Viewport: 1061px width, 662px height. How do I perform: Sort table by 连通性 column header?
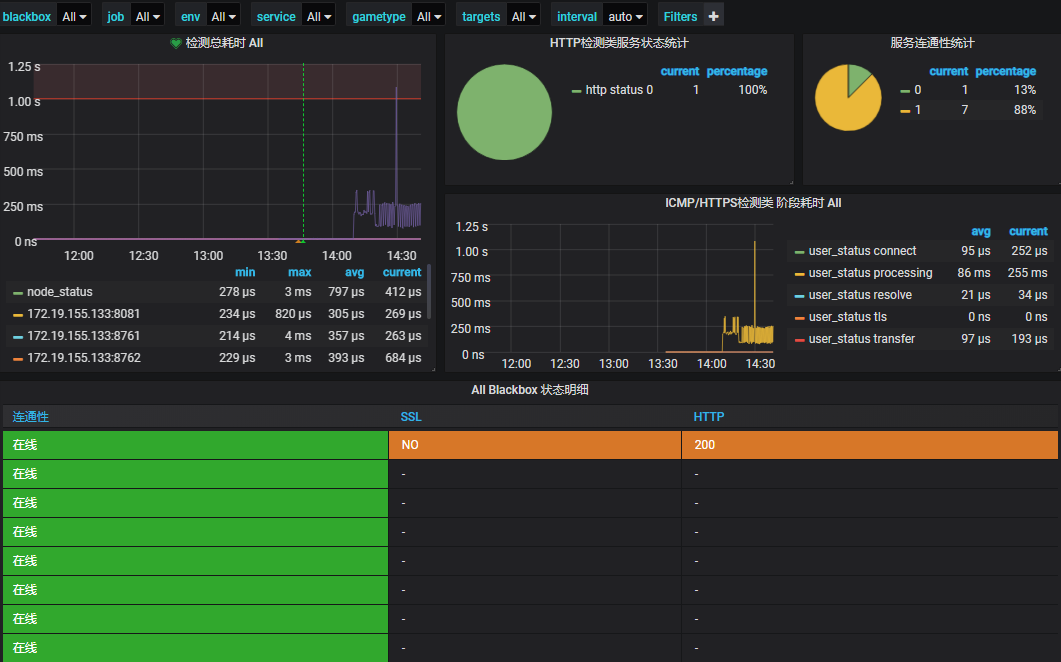point(30,417)
